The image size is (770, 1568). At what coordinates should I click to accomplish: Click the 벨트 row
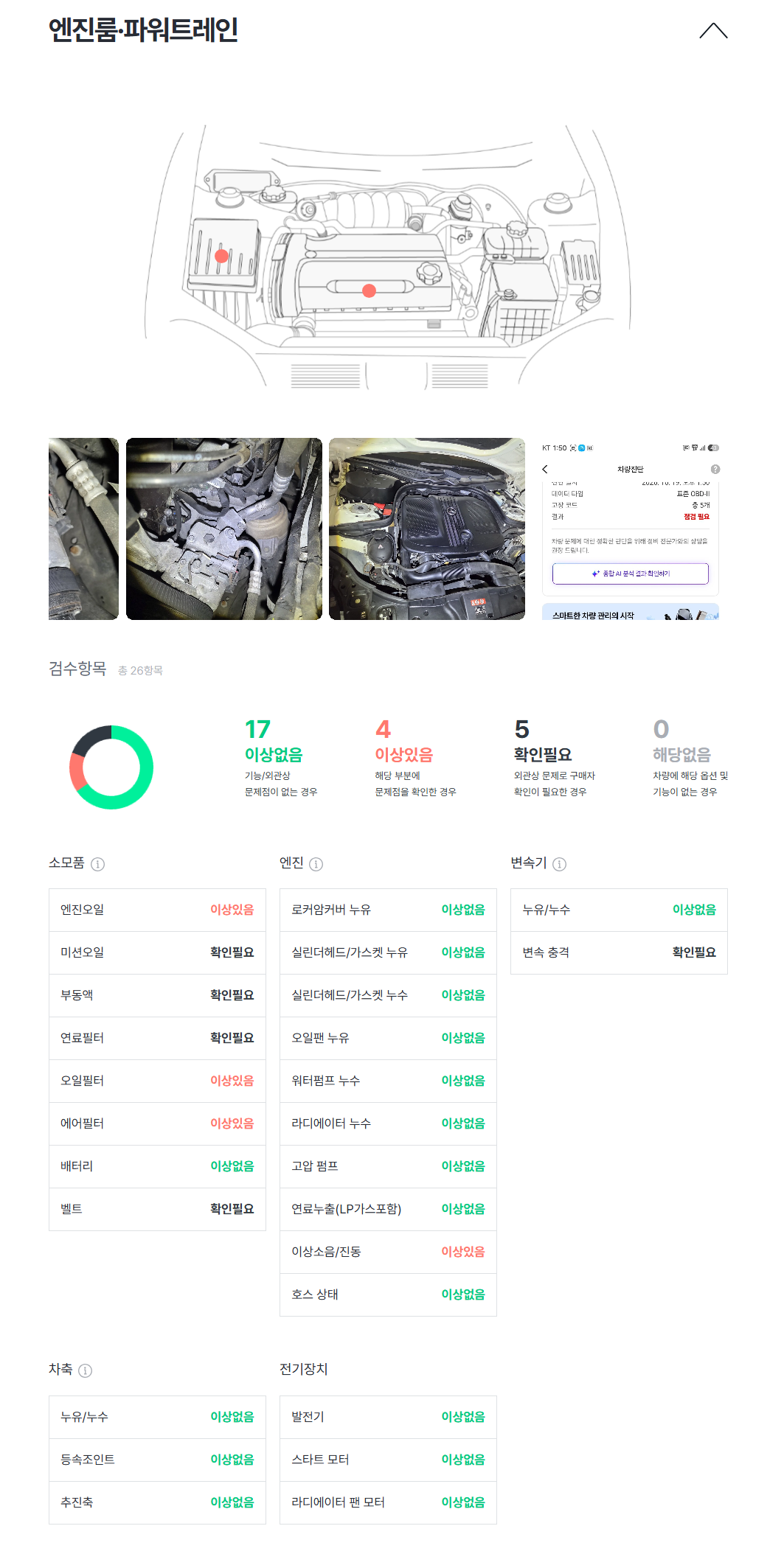(x=157, y=1209)
